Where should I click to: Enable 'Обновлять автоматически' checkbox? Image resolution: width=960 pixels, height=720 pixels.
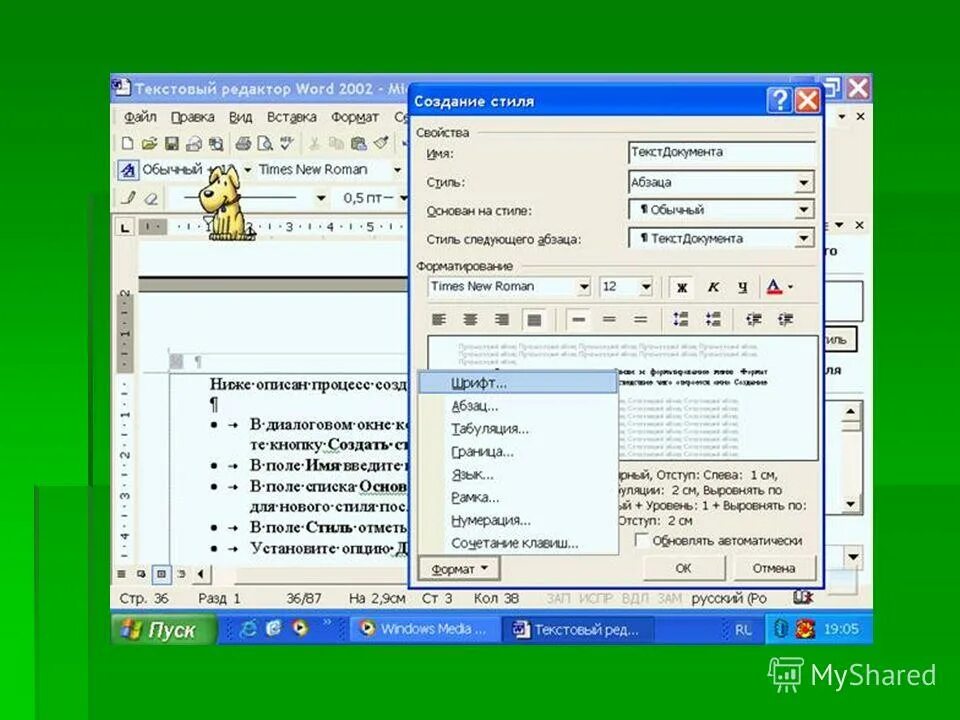coord(642,540)
